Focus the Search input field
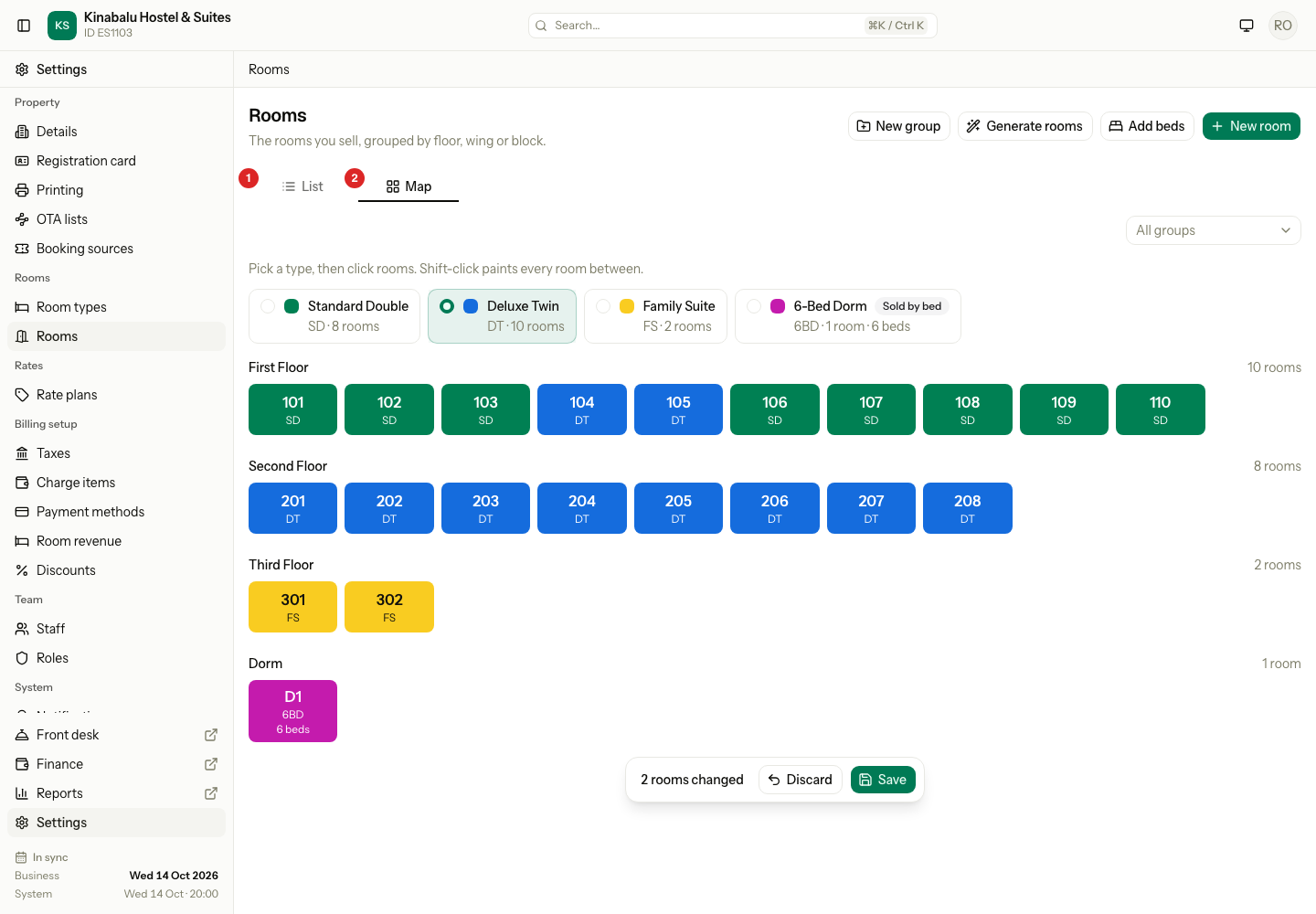The image size is (1316, 914). (732, 26)
